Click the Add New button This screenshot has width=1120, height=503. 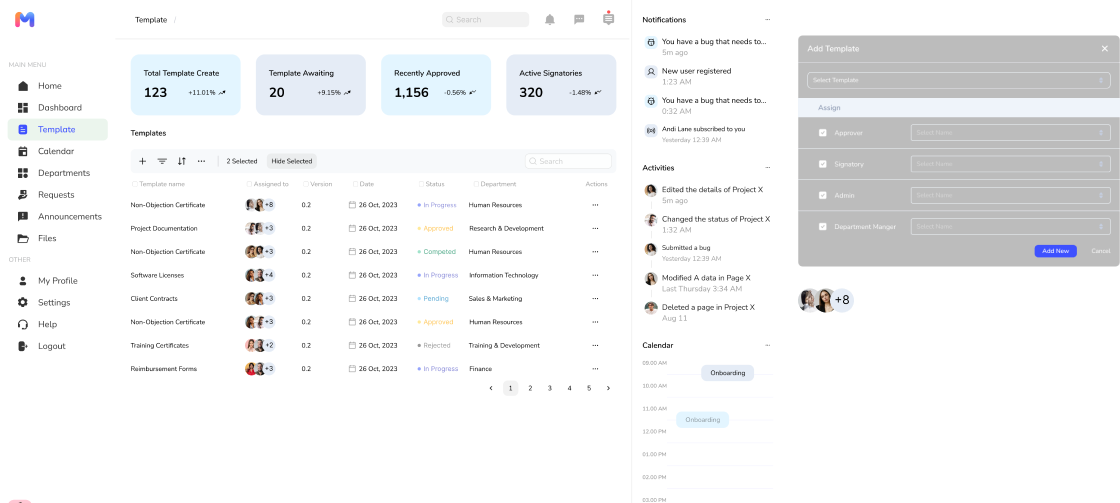click(1055, 251)
